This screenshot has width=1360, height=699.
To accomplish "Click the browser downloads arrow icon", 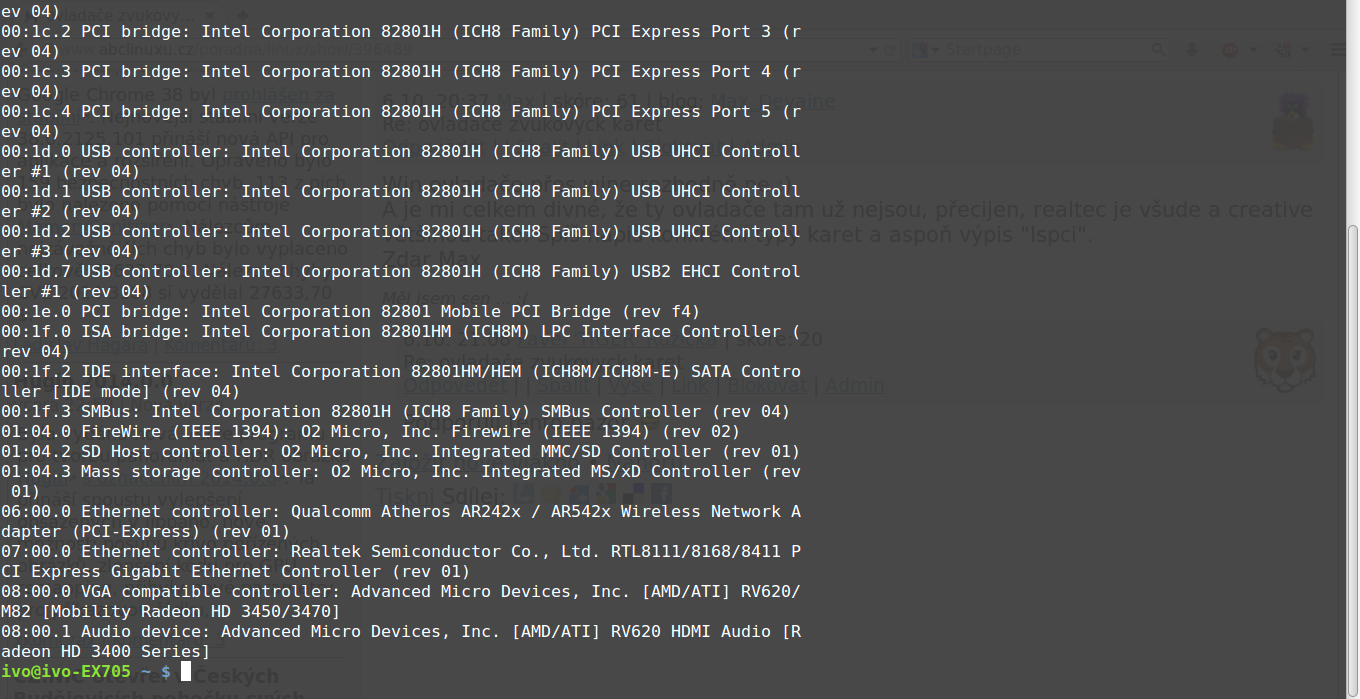I will click(x=1194, y=49).
